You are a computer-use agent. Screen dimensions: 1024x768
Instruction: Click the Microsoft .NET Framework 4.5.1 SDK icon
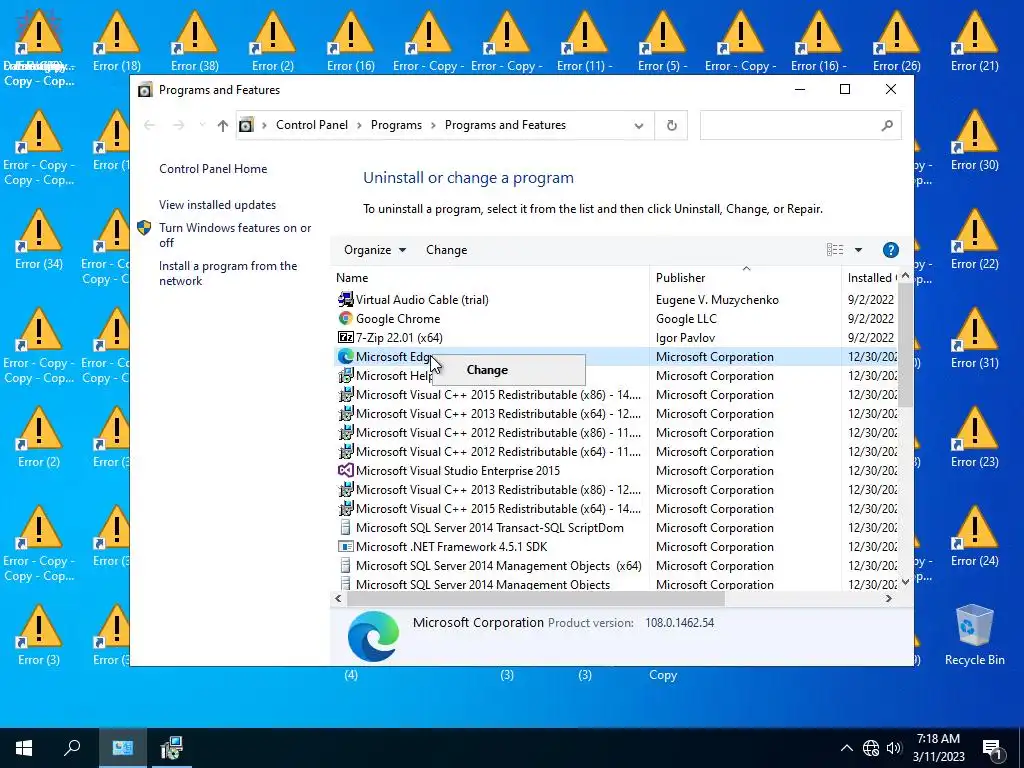click(x=345, y=547)
